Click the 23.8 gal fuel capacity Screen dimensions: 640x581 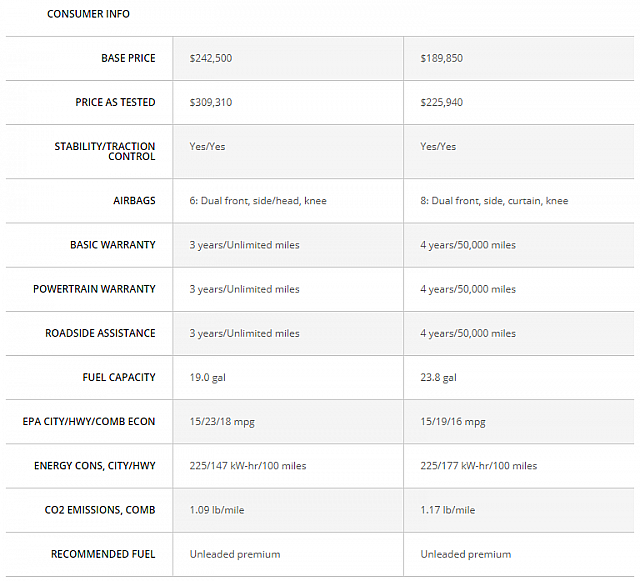click(438, 377)
